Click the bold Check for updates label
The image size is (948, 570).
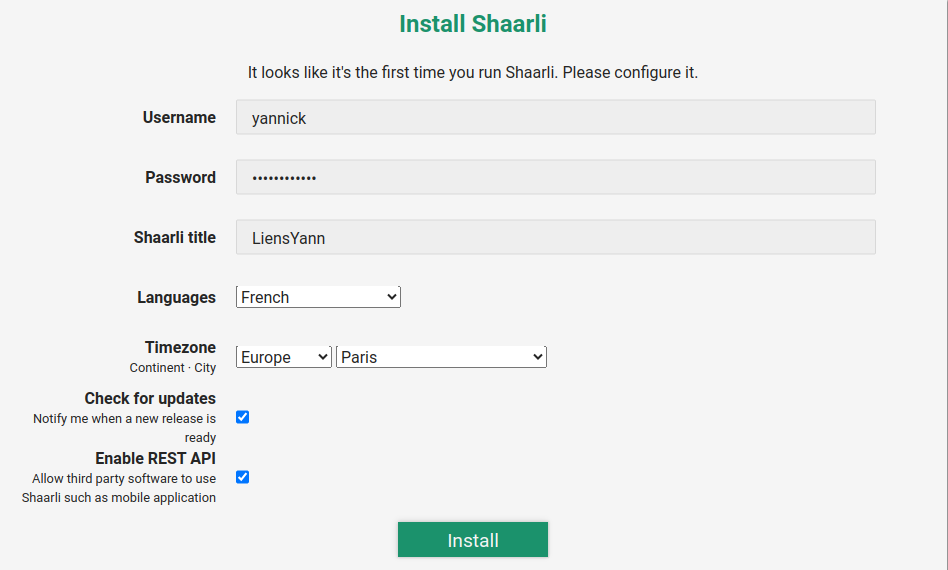click(x=150, y=398)
